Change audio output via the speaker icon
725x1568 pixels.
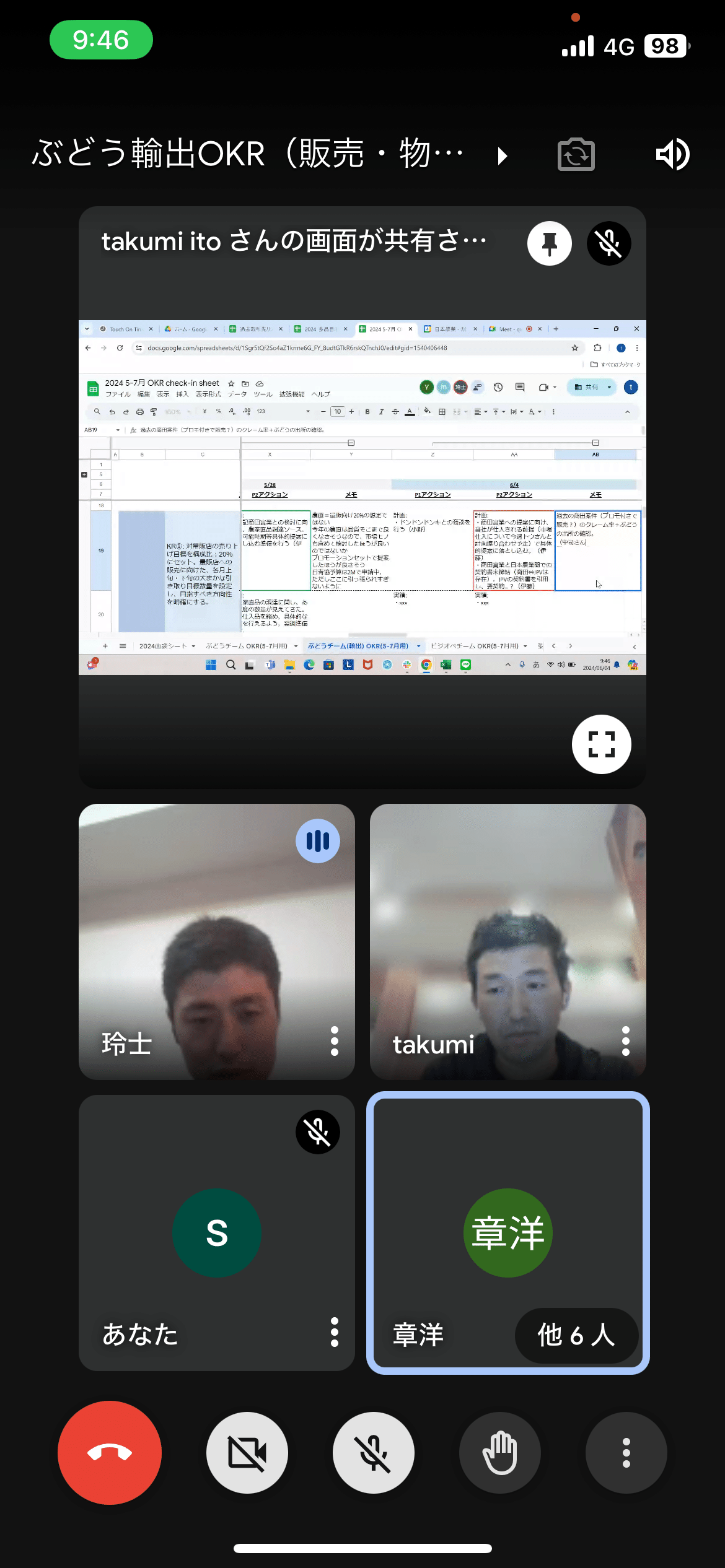[673, 154]
